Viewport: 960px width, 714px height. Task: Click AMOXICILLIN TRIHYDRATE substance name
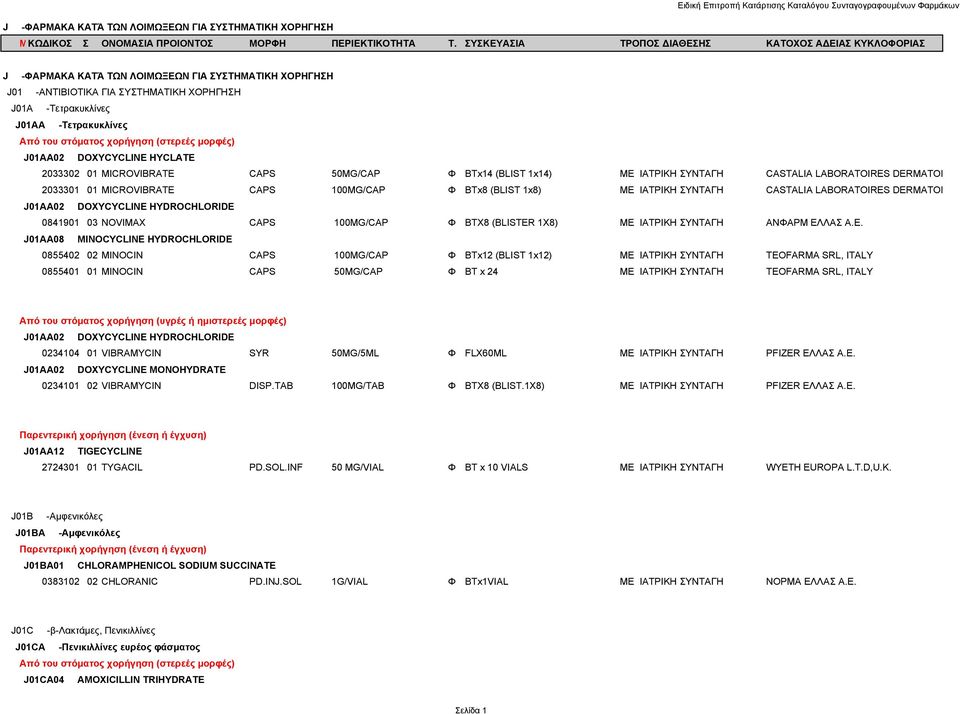coord(141,680)
